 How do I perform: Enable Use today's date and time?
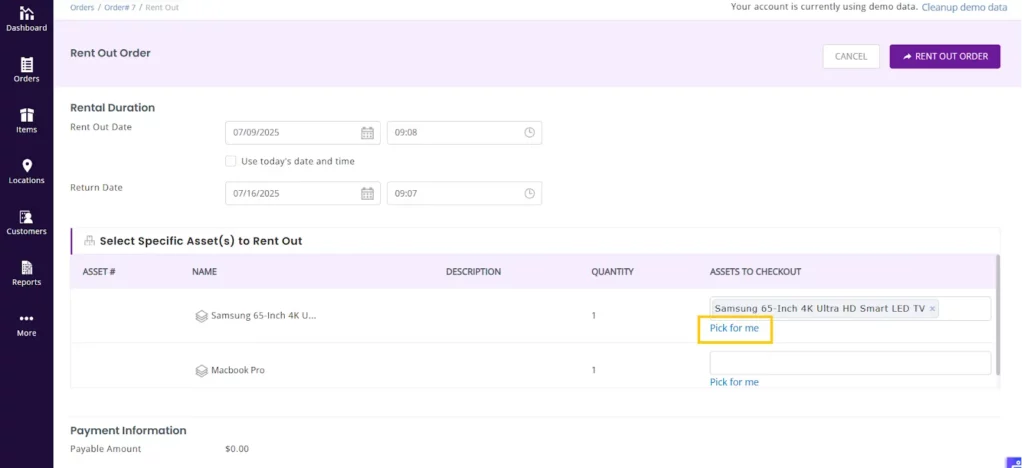click(231, 161)
